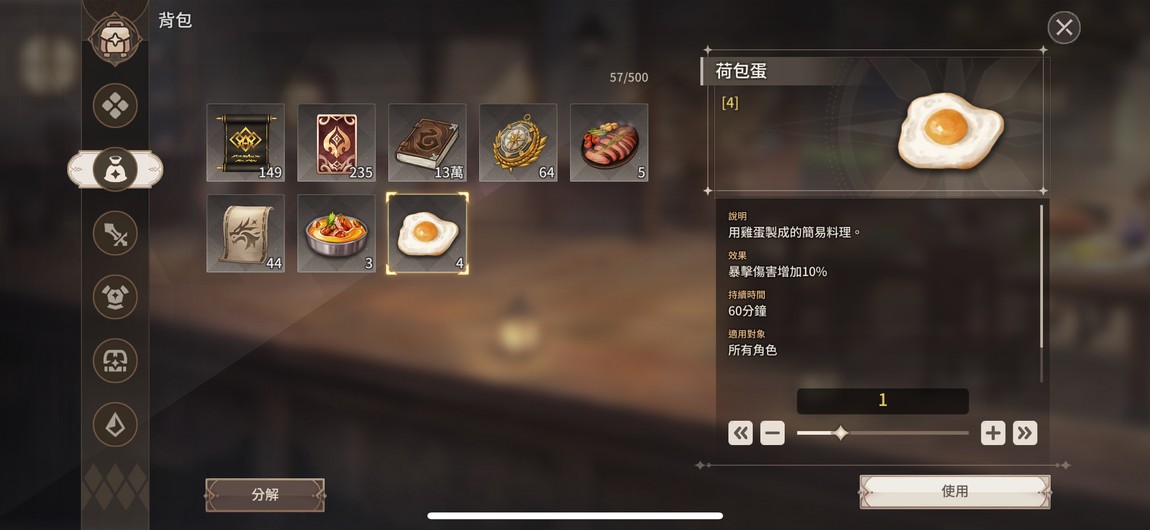Decrease quantity with the minus button
Image resolution: width=1150 pixels, height=530 pixels.
click(772, 433)
